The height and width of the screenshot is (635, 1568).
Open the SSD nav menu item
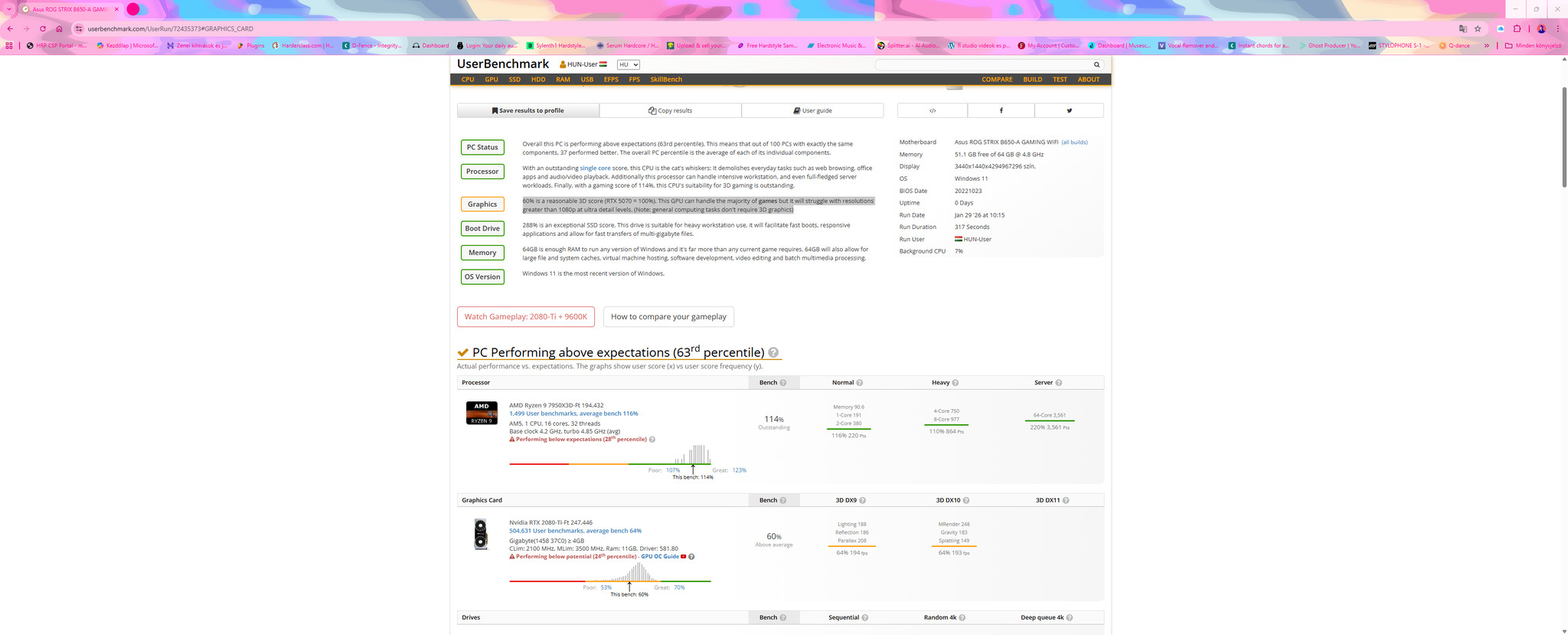514,80
